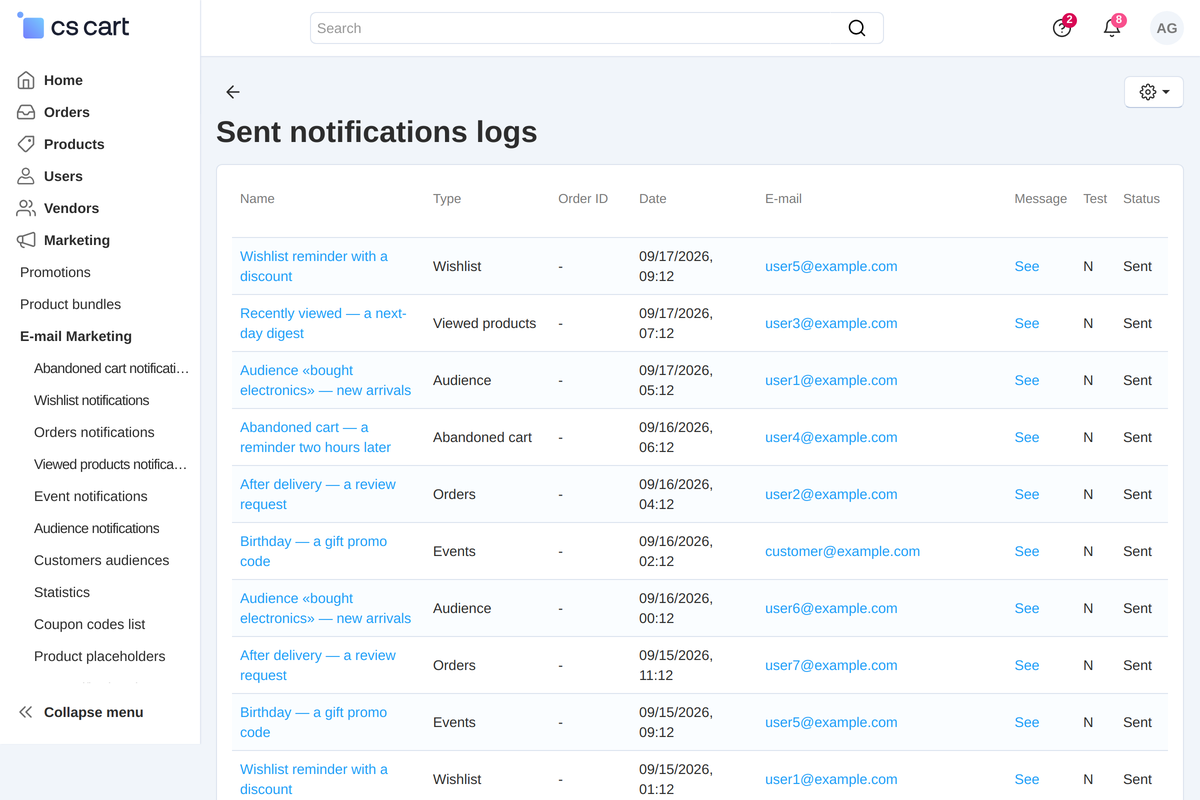
Task: Click the user5@example.com link in the Wishlist row
Action: click(831, 266)
